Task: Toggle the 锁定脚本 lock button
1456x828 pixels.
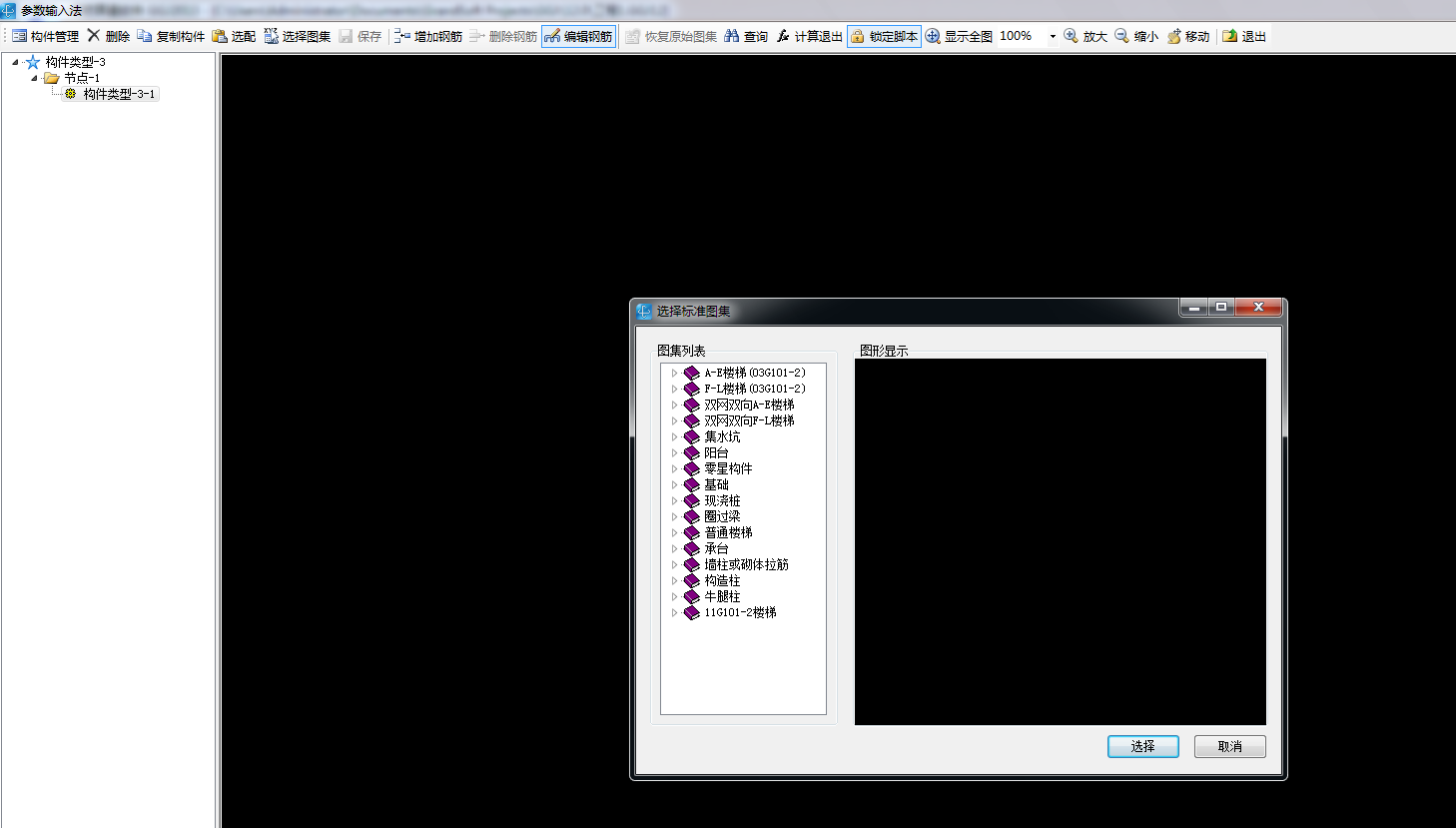Action: 884,36
